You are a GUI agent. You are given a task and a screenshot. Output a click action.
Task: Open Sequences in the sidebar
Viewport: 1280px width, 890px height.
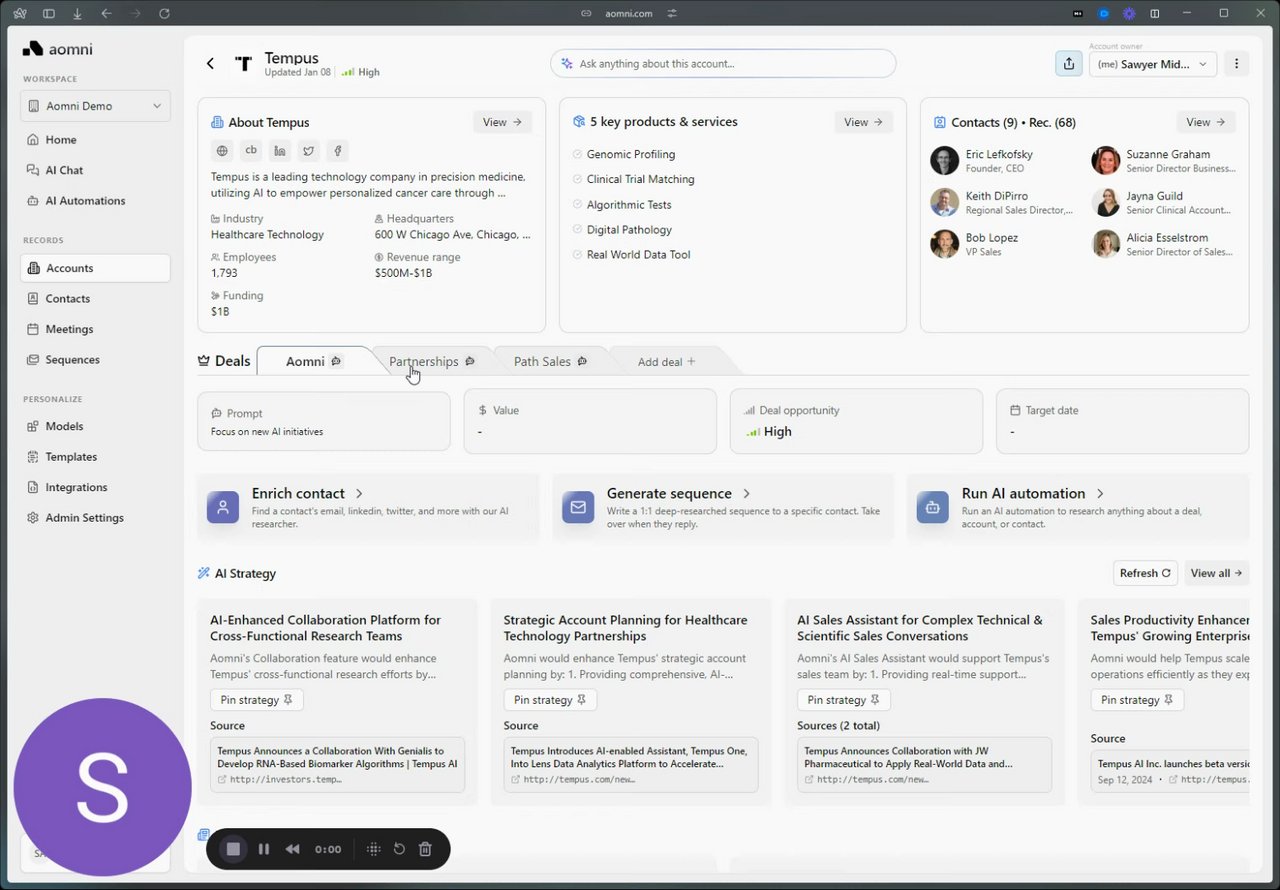pyautogui.click(x=95, y=360)
